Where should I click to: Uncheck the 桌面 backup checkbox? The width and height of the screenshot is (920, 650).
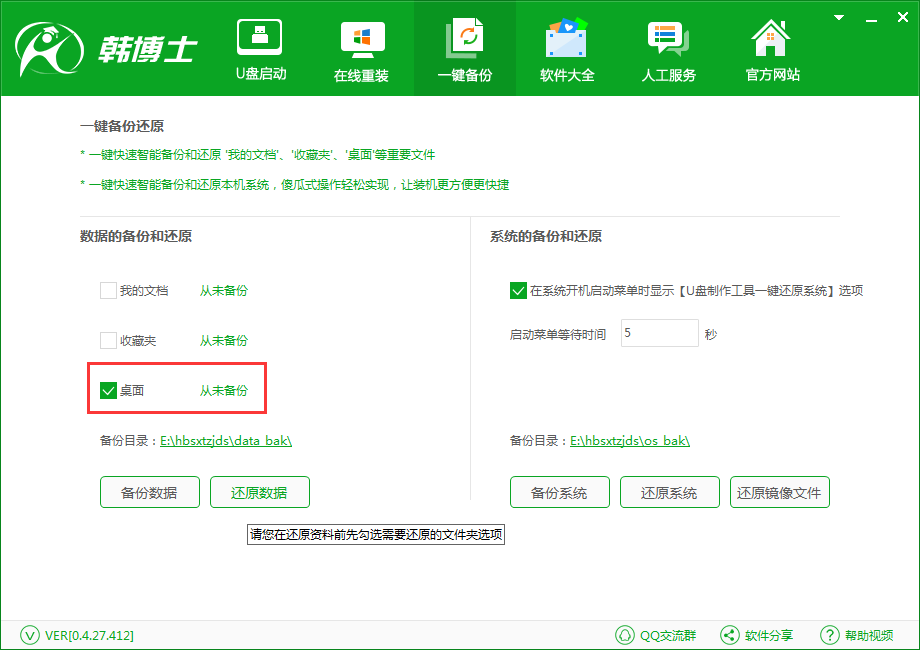[108, 390]
